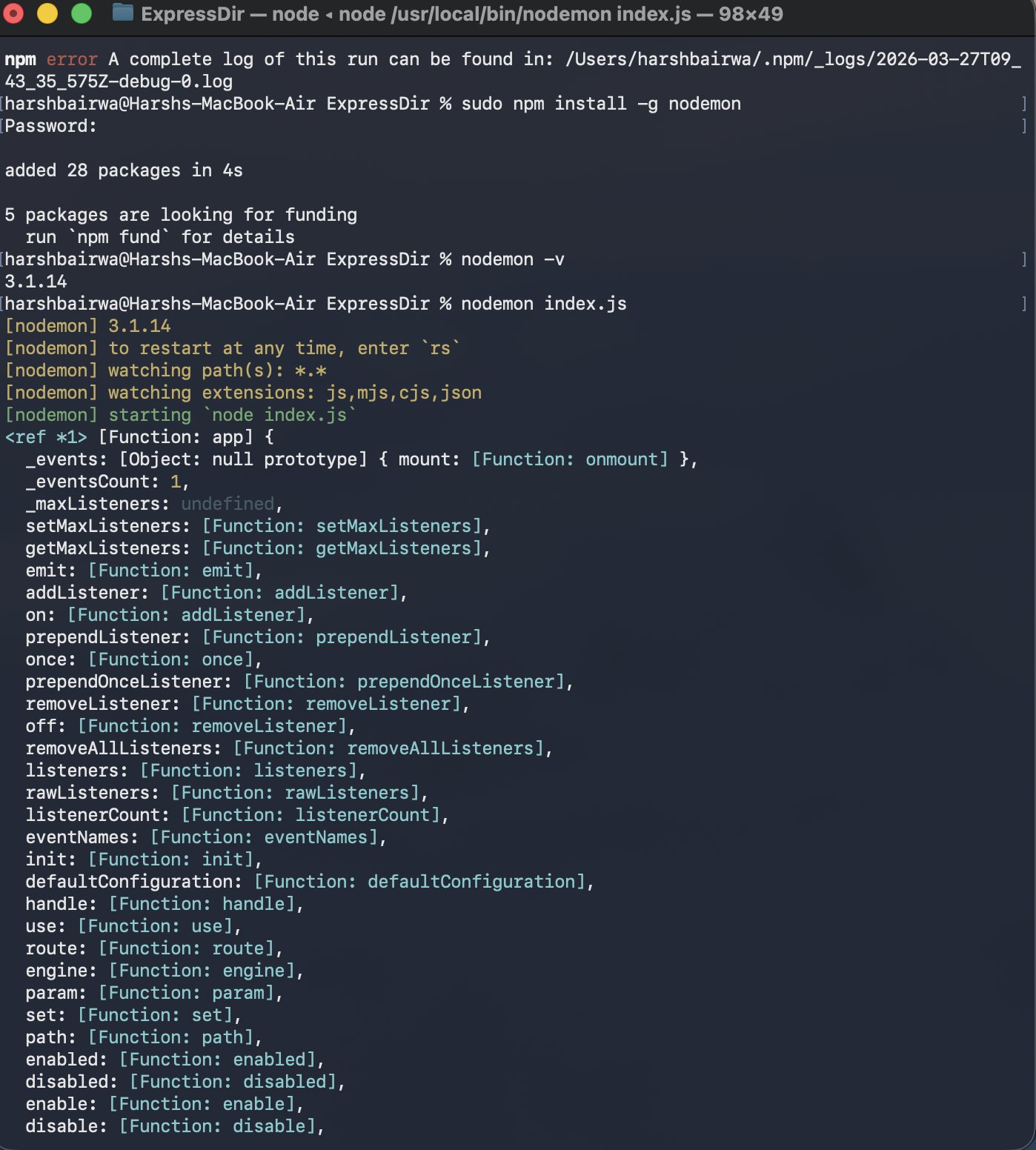This screenshot has width=1036, height=1150.
Task: Click the folder proxy icon in title bar
Action: [x=122, y=13]
